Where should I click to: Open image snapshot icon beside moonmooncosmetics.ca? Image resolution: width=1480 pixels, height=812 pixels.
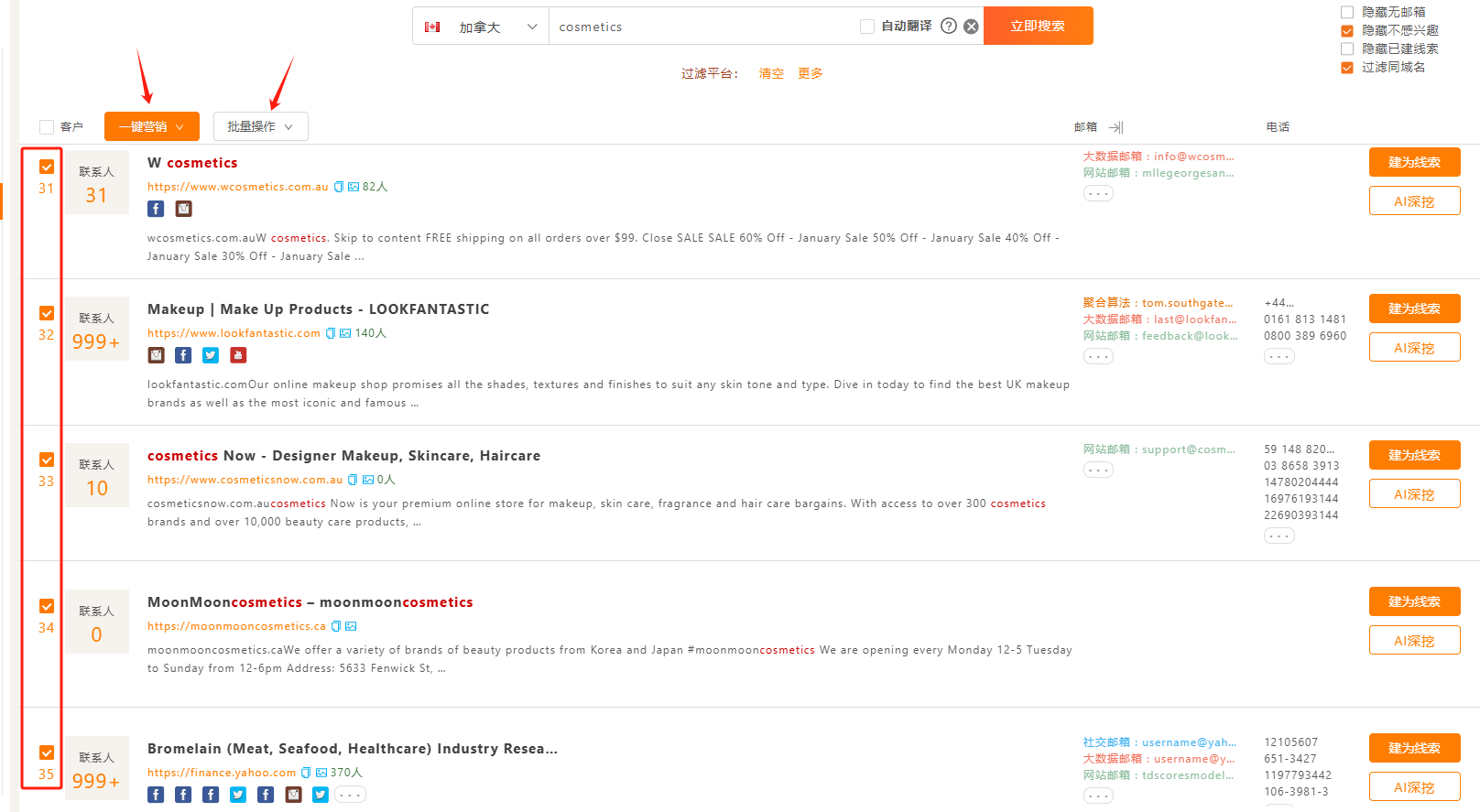point(351,626)
